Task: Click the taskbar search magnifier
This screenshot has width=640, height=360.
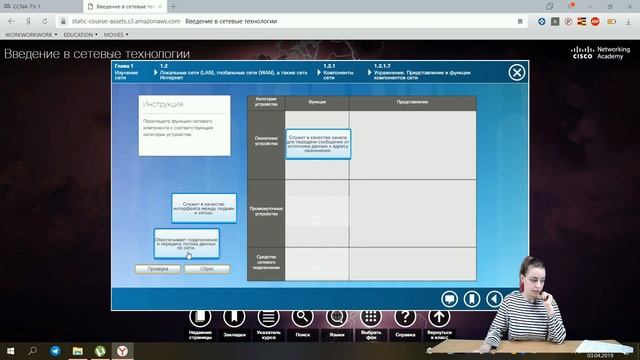Action: pyautogui.click(x=33, y=351)
